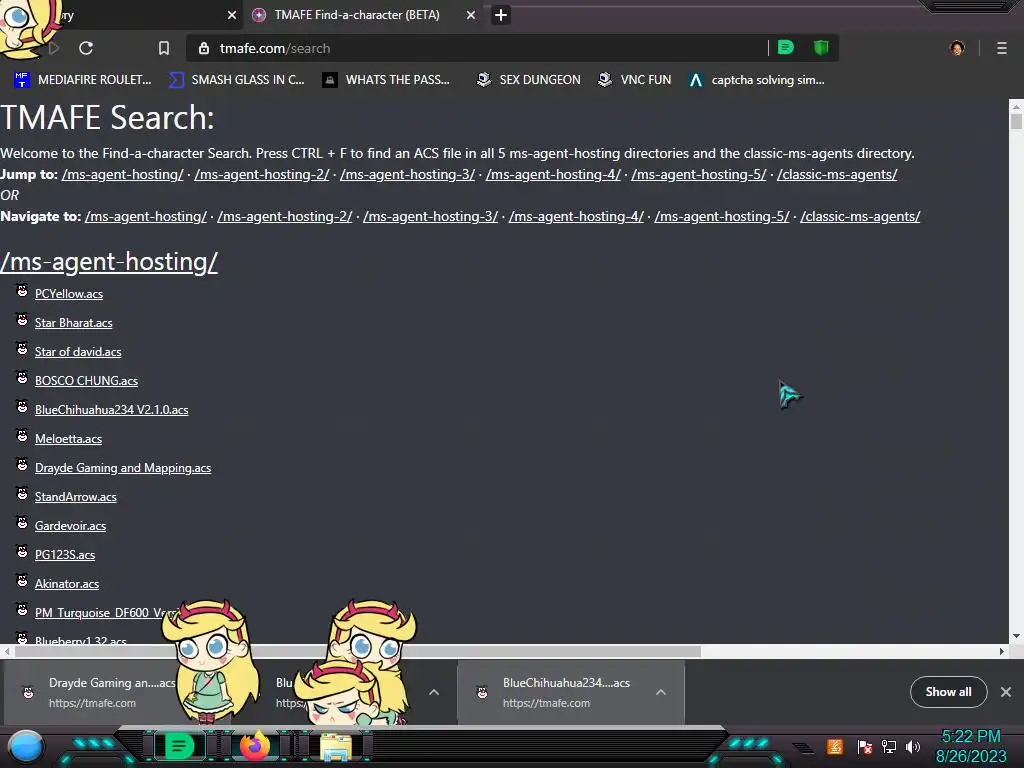This screenshot has width=1024, height=768.
Task: Jump to the /ms-agent-hosting/ section
Action: click(x=123, y=174)
